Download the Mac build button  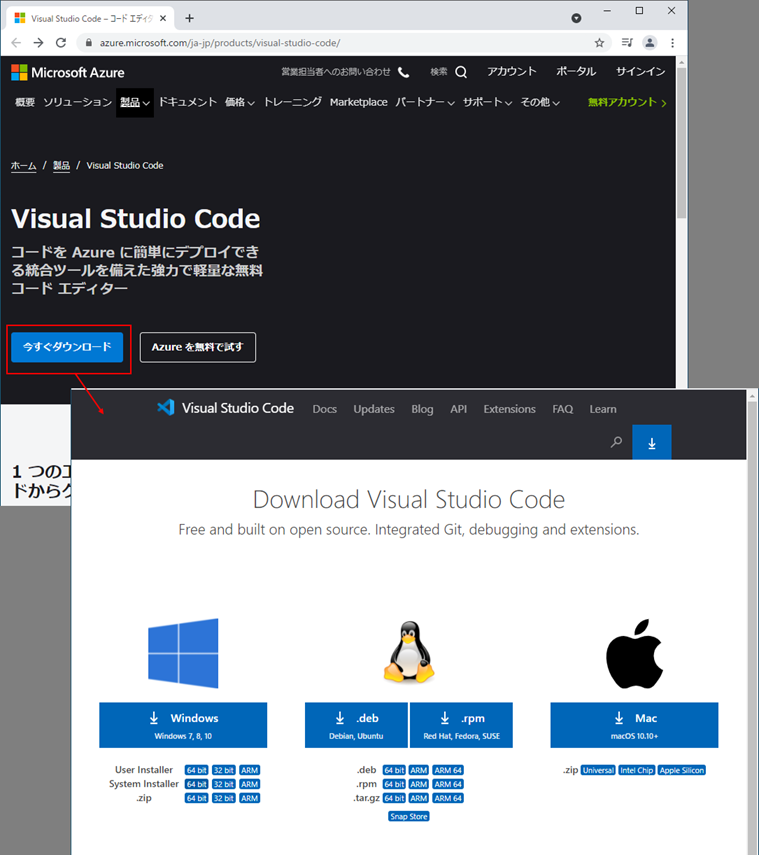634,725
